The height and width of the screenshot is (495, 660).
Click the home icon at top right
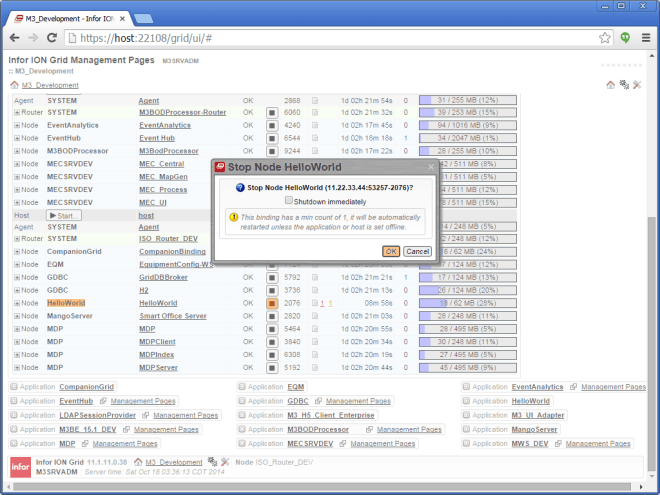pyautogui.click(x=611, y=85)
